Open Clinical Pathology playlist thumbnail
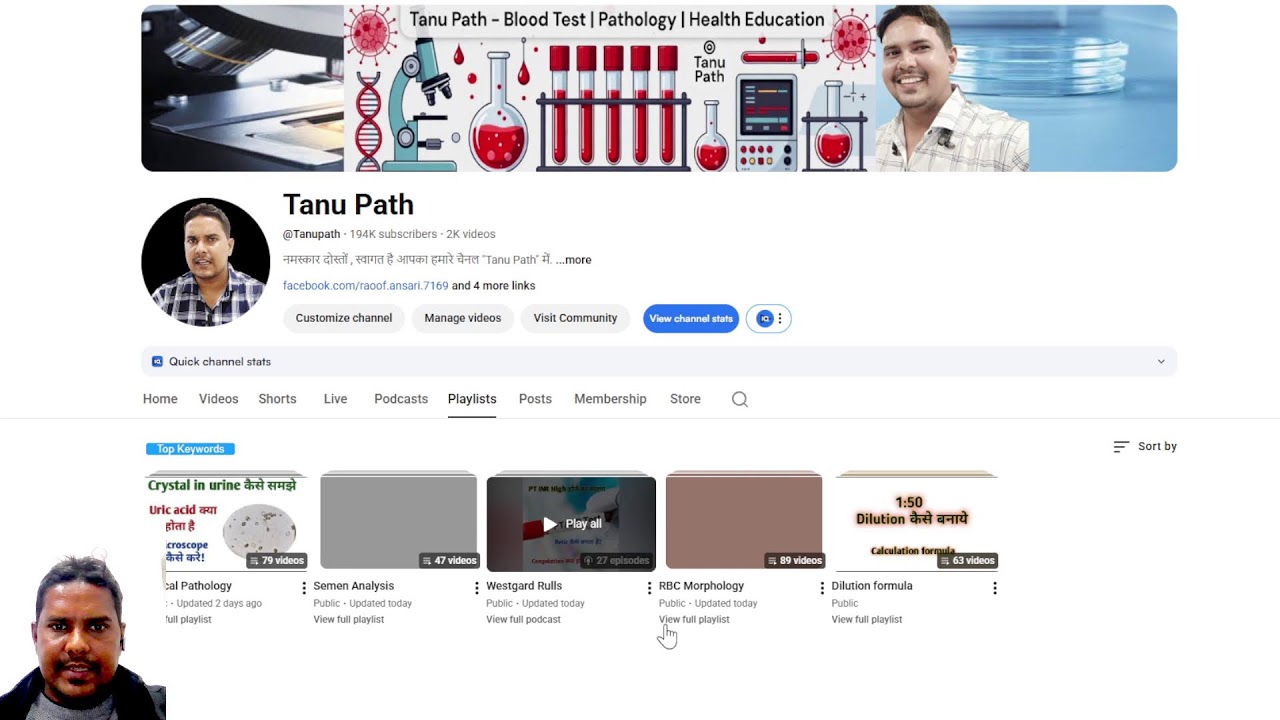The height and width of the screenshot is (720, 1280). [x=226, y=522]
